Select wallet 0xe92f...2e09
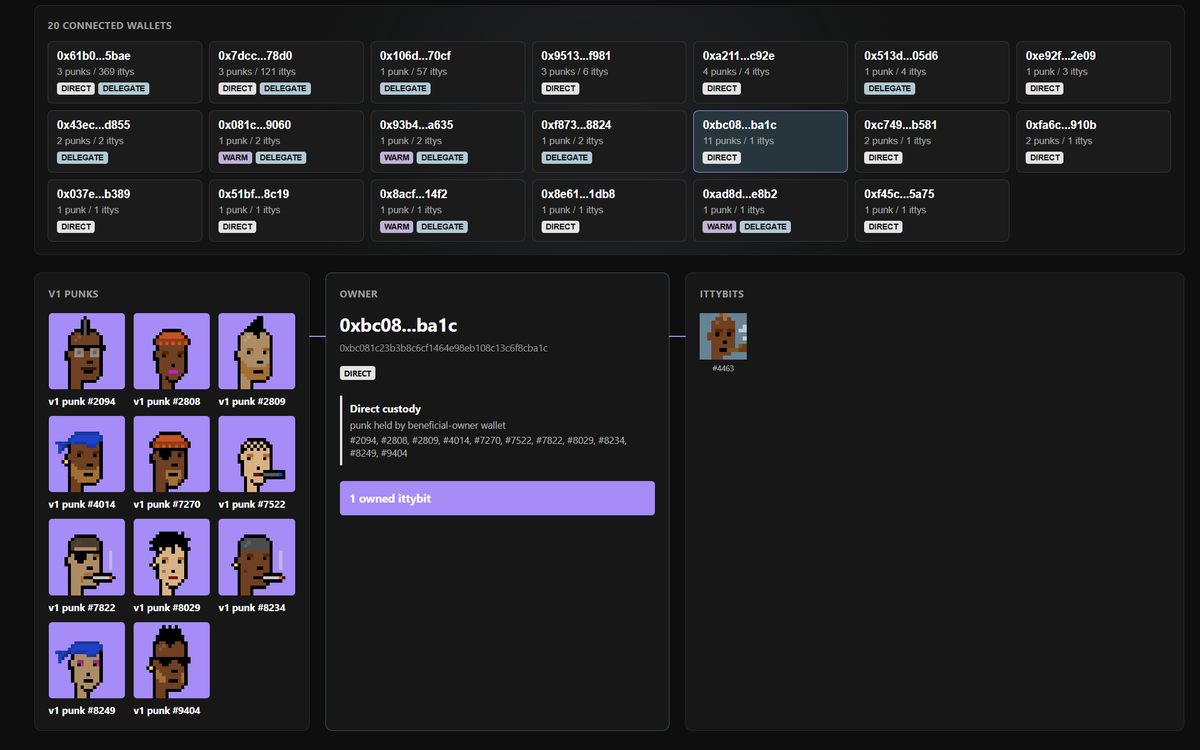This screenshot has height=750, width=1200. pos(1094,72)
